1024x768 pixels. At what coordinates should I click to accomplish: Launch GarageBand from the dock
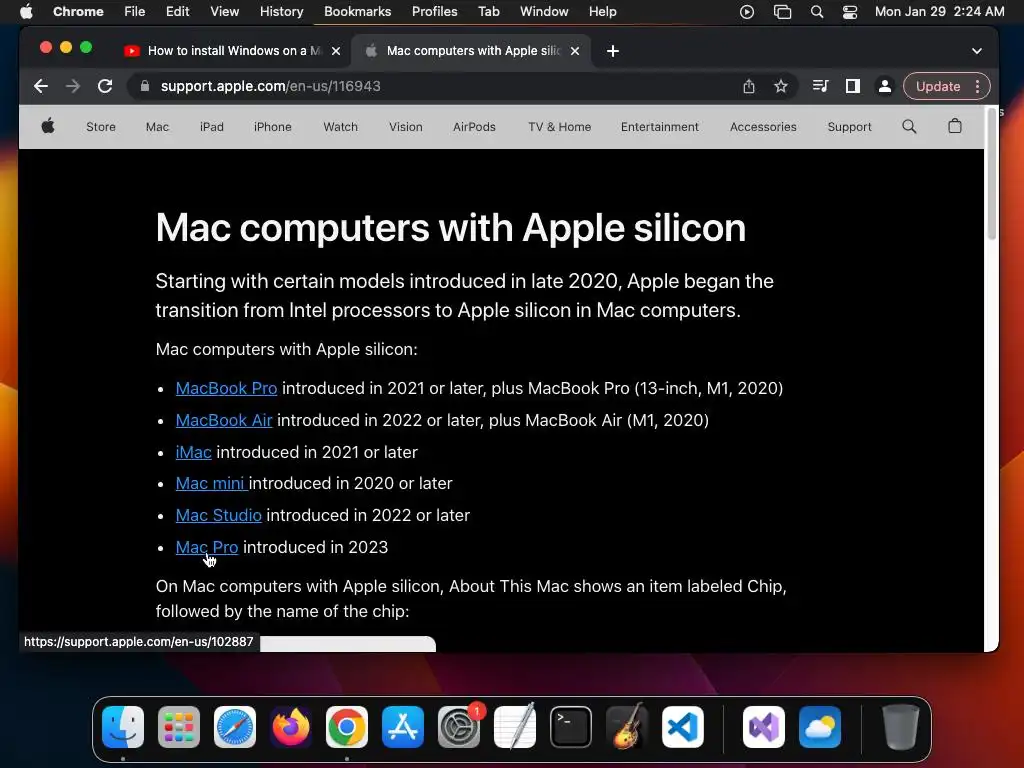(626, 726)
